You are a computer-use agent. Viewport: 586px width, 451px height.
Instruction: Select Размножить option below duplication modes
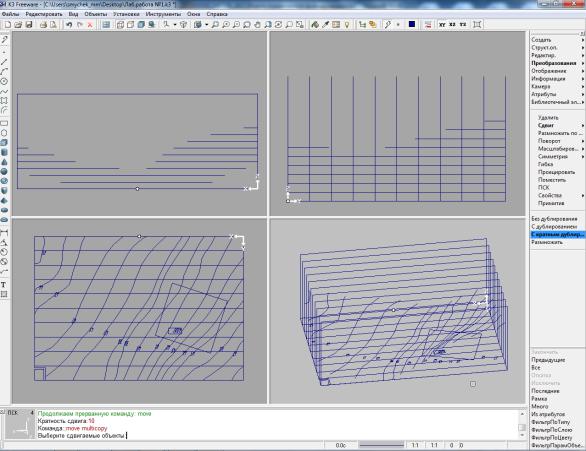pos(547,243)
